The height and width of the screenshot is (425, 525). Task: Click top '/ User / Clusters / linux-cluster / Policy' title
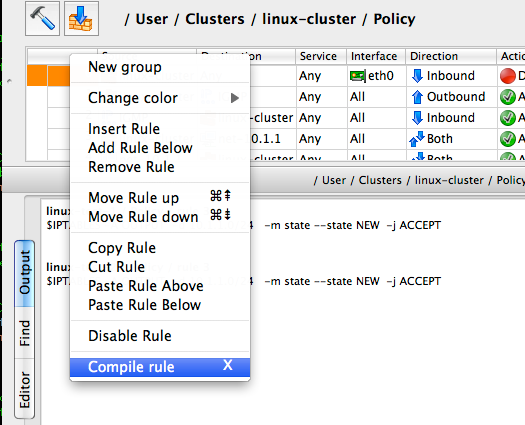pyautogui.click(x=270, y=19)
